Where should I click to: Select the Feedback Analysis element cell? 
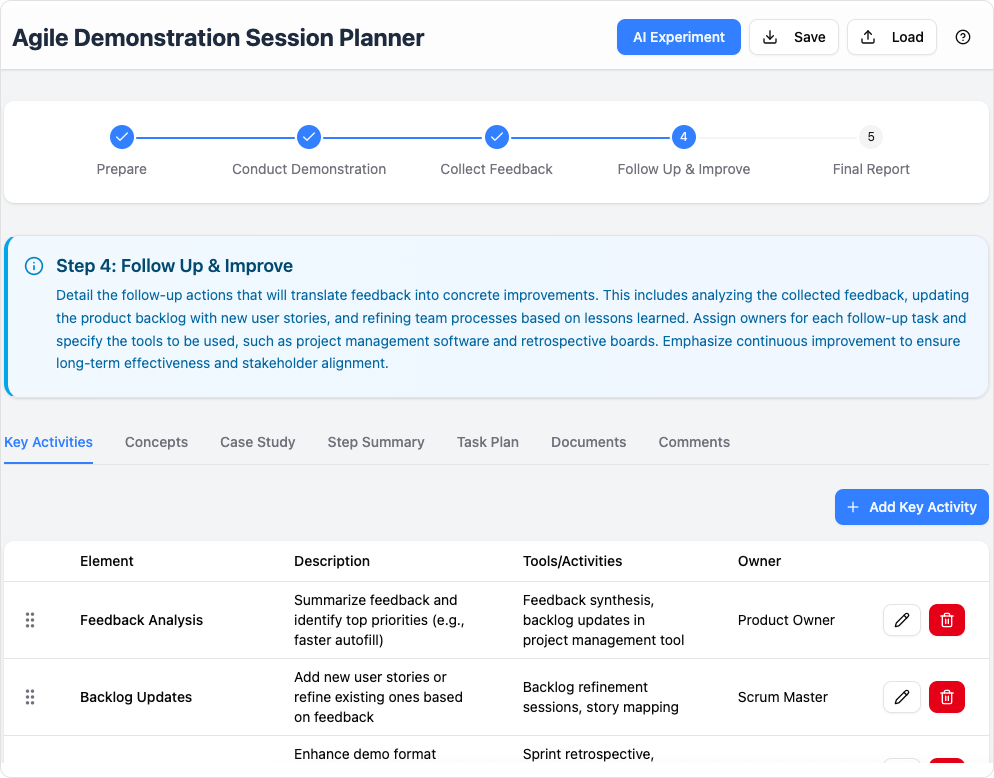tap(141, 620)
